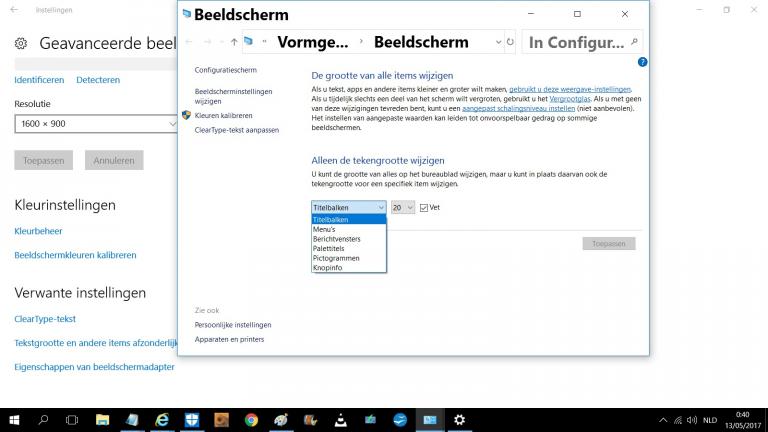Click the blue help question mark icon
This screenshot has width=768, height=432.
click(x=642, y=62)
